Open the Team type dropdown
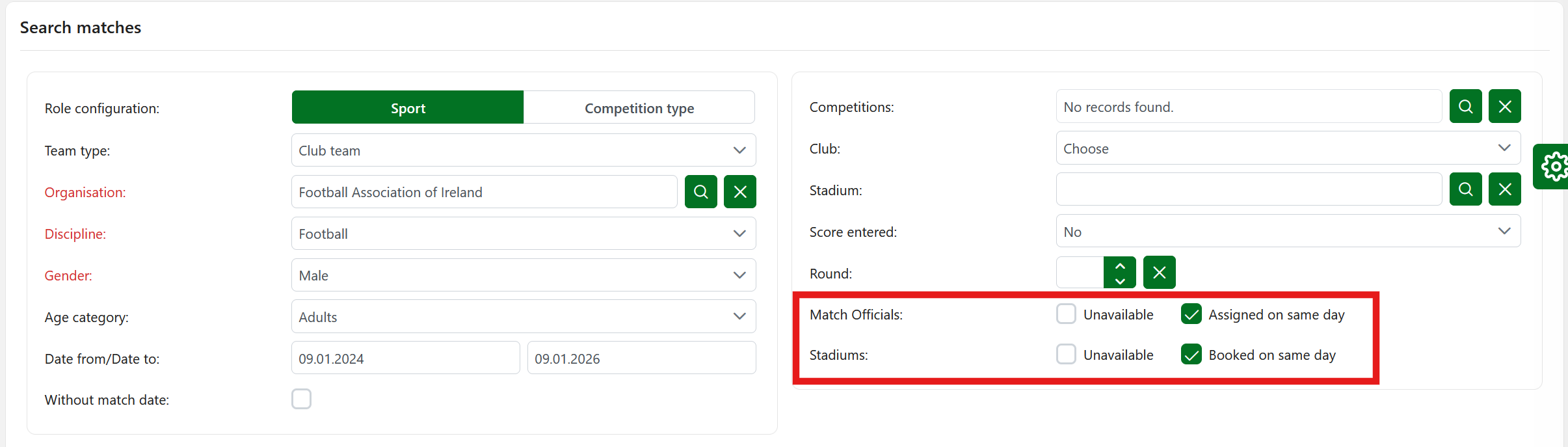This screenshot has width=1568, height=447. 523,150
